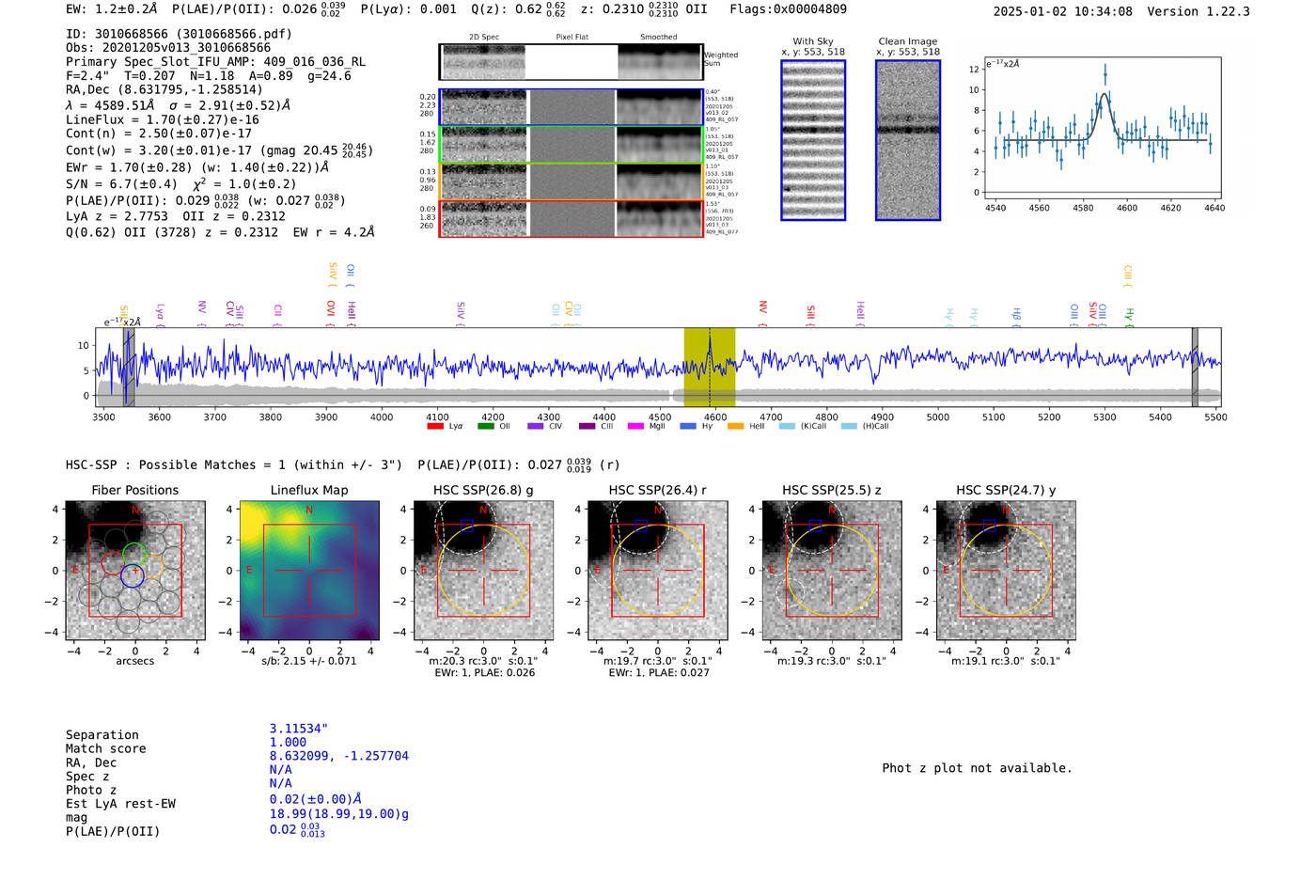Click match score value 1.000
The width and height of the screenshot is (1316, 896).
288,742
